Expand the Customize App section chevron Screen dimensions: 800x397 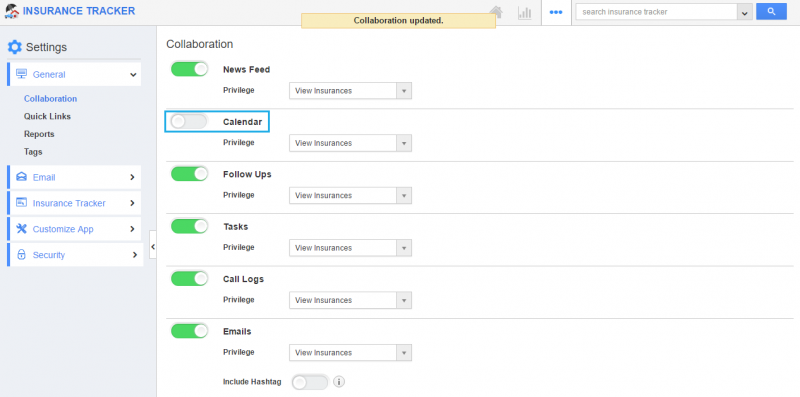click(x=132, y=229)
